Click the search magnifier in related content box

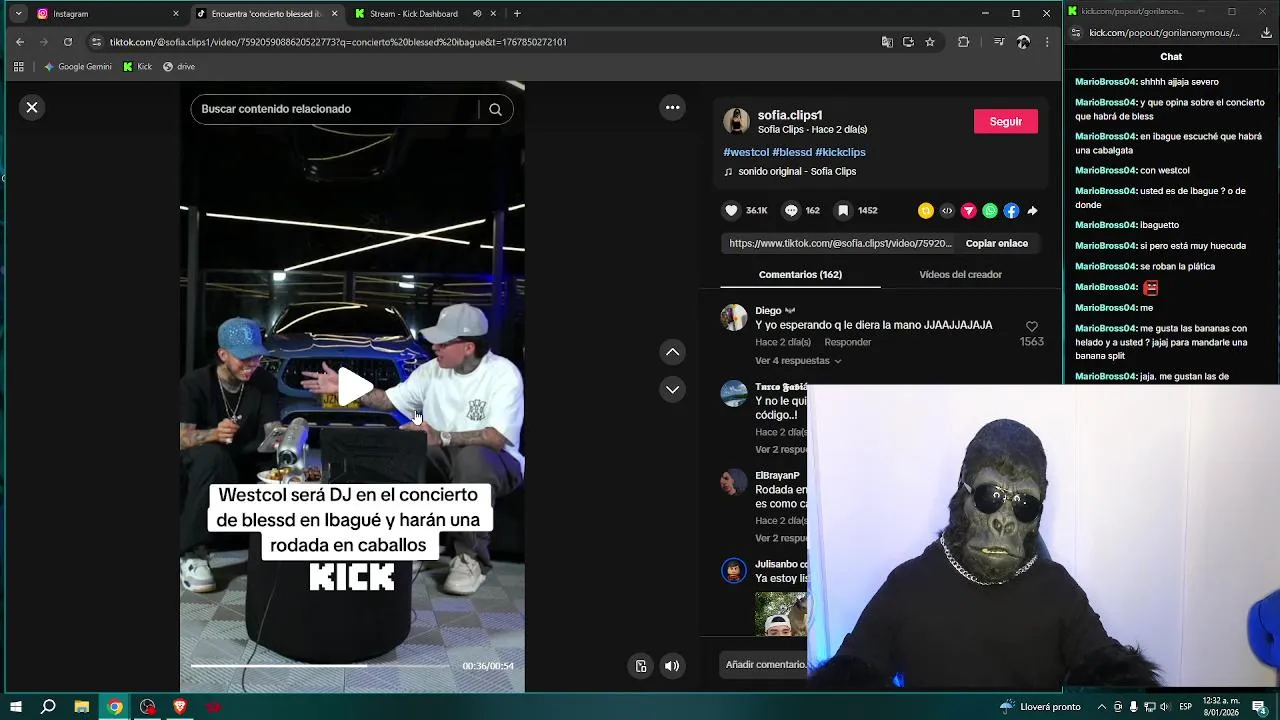click(x=495, y=109)
